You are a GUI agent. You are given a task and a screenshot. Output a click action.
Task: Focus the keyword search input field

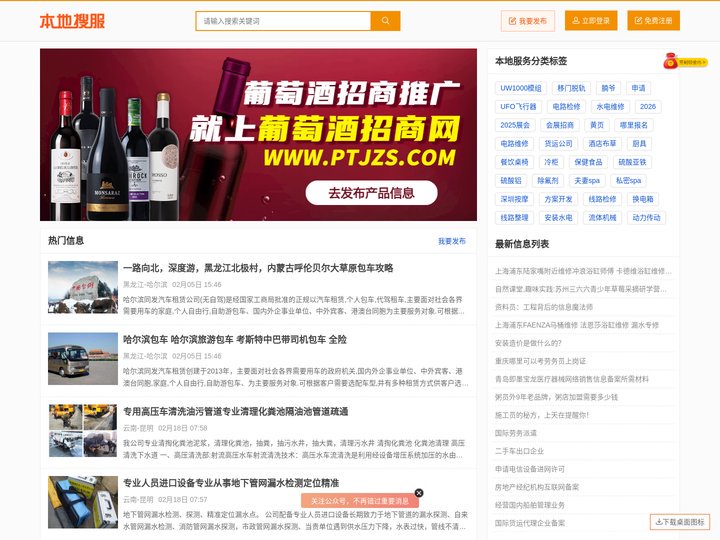click(283, 21)
